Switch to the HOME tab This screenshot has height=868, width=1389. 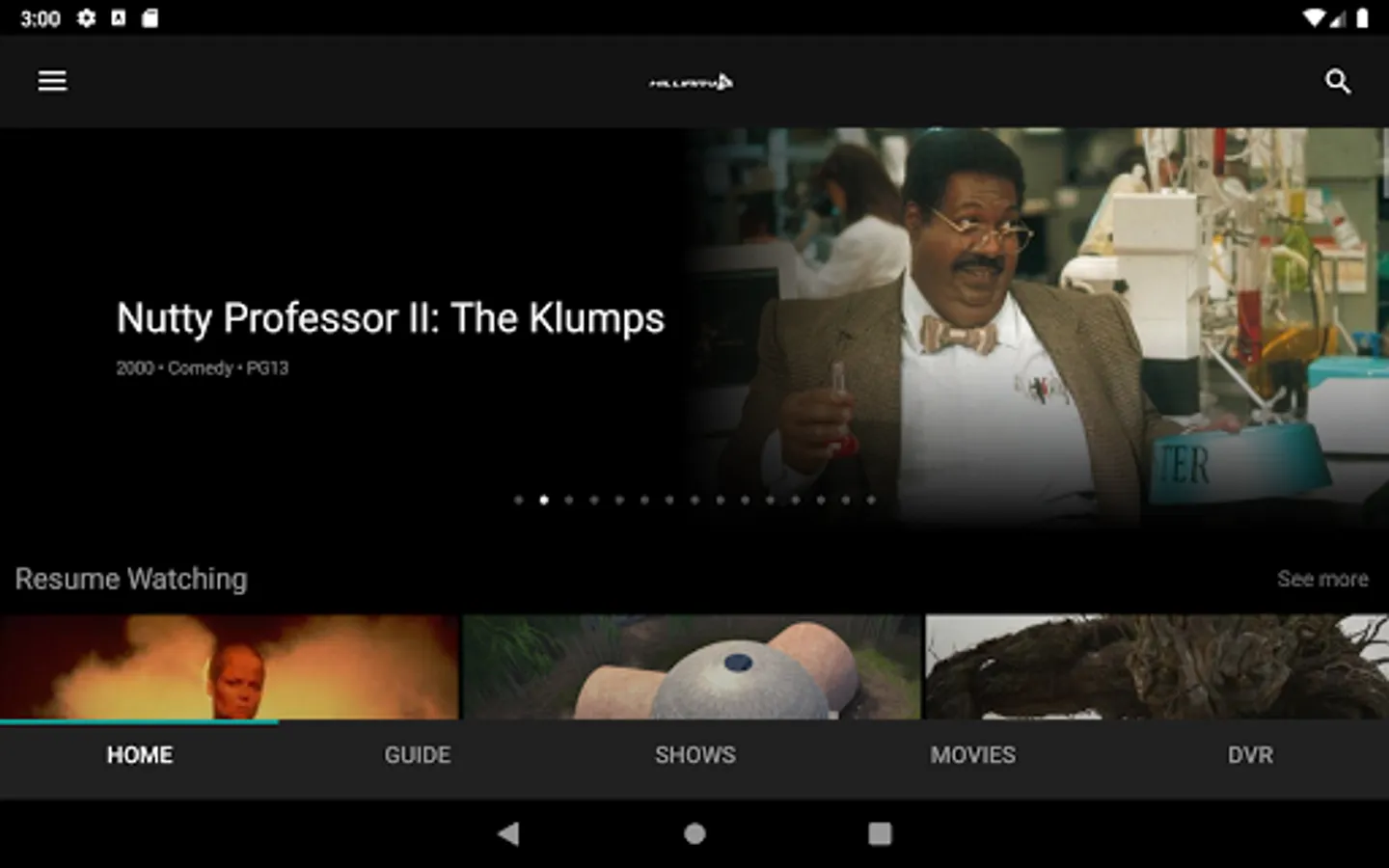pyautogui.click(x=139, y=755)
